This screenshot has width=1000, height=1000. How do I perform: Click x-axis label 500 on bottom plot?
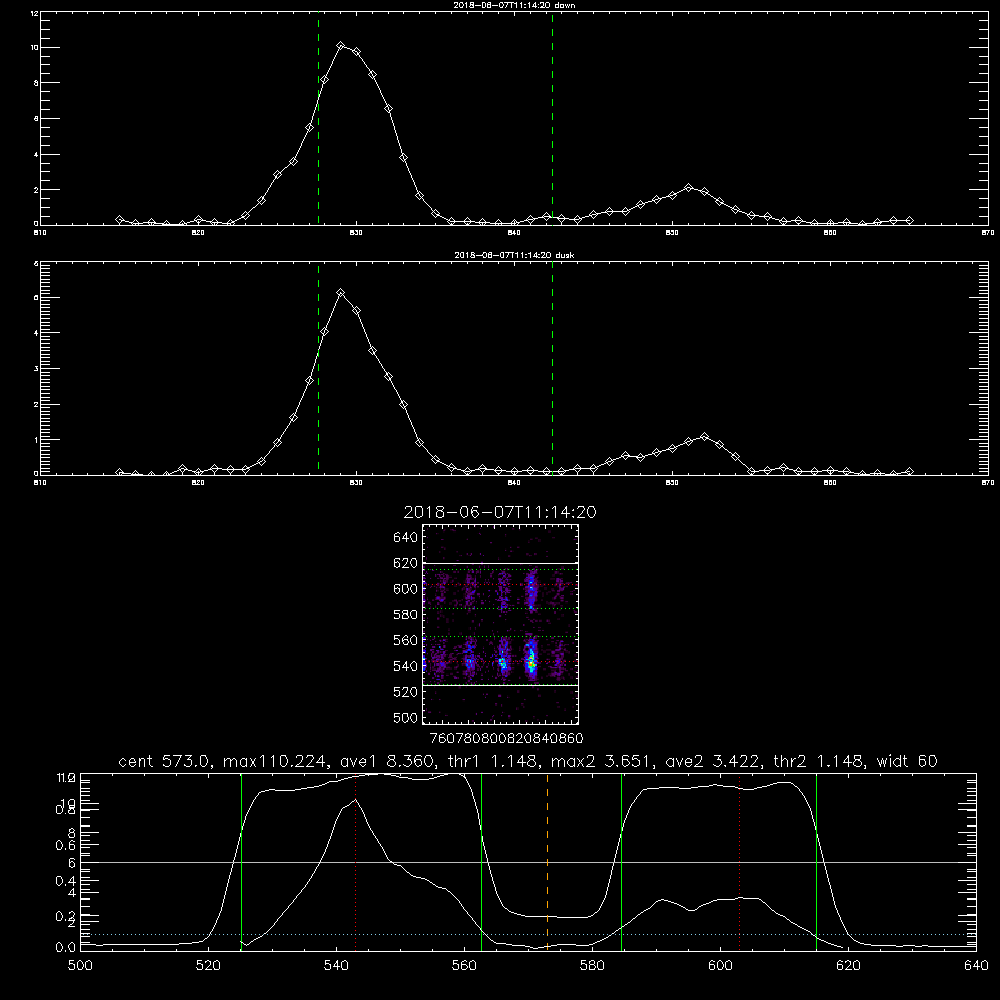coord(80,966)
